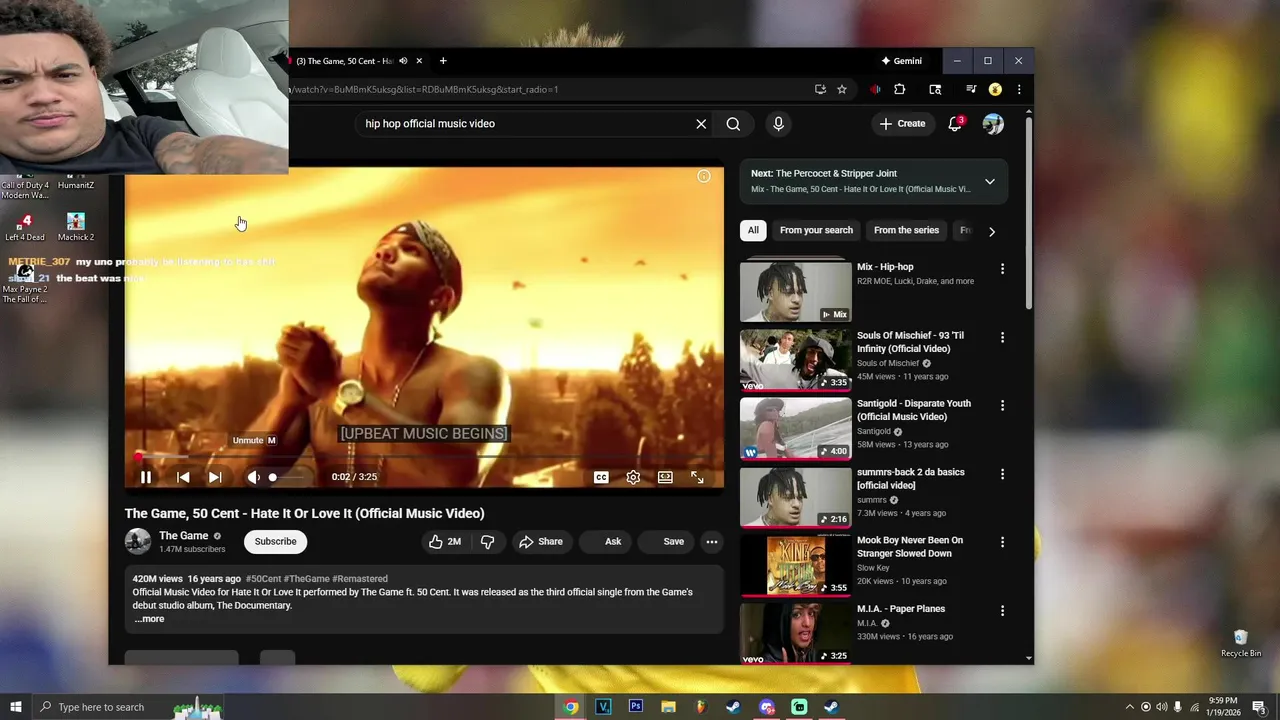The width and height of the screenshot is (1280, 720).
Task: Open File Explorer from the taskbar
Action: pos(668,707)
